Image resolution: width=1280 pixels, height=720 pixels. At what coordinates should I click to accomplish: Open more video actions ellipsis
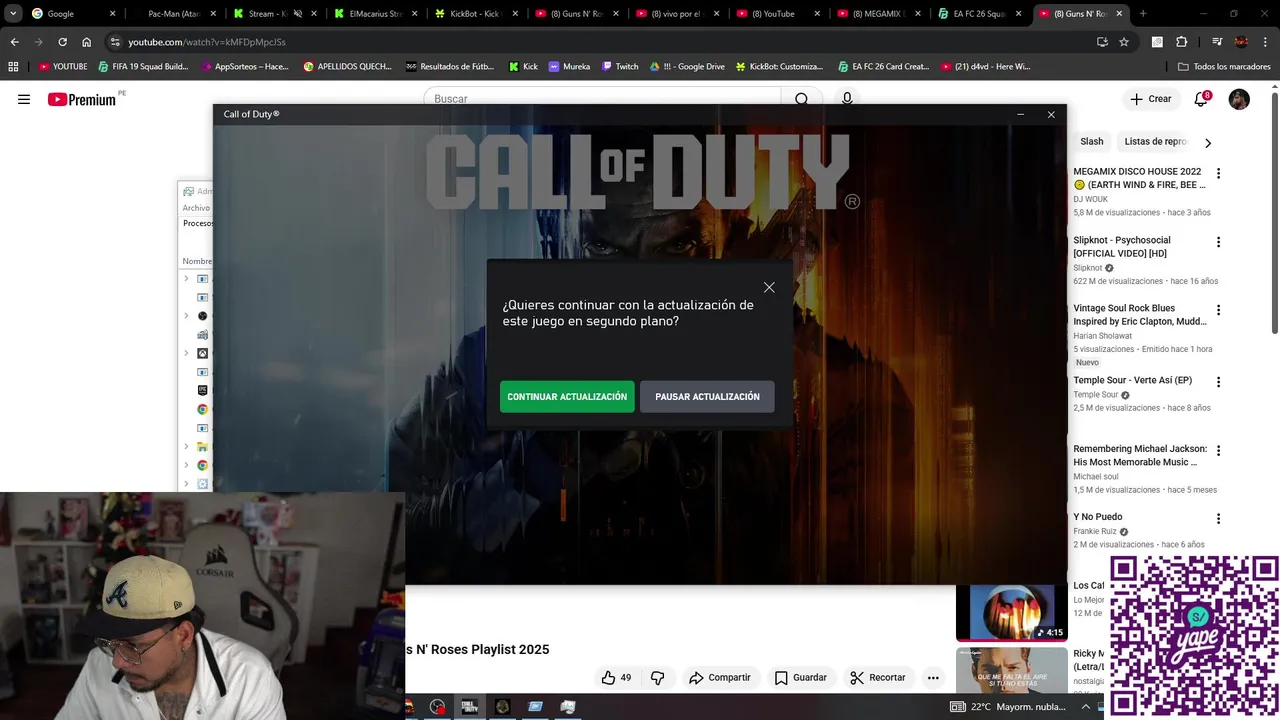pyautogui.click(x=933, y=677)
